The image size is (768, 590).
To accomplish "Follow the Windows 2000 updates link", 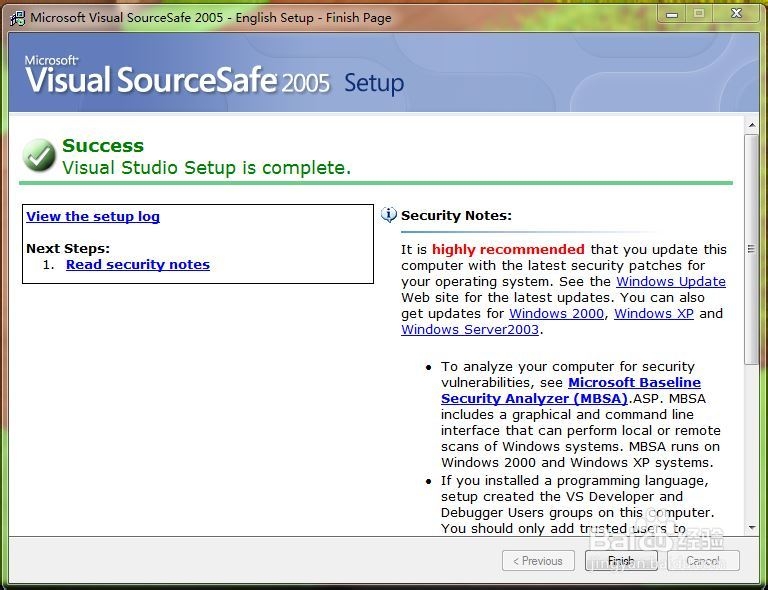I will click(x=556, y=313).
